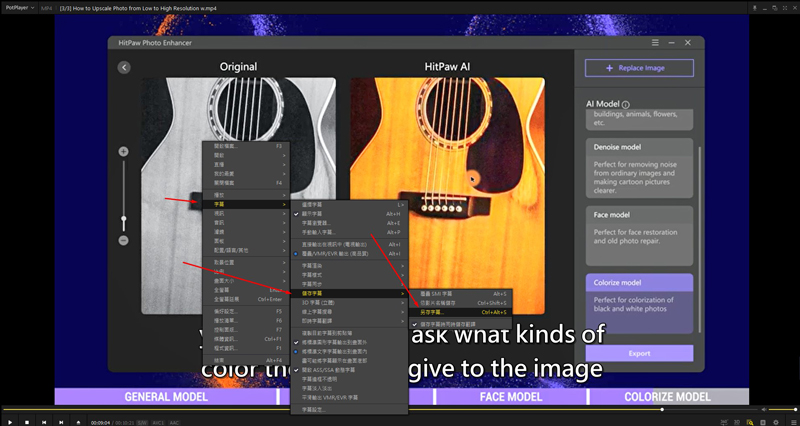This screenshot has height=426, width=800.
Task: Click the PotPlayer seek bar handle
Action: 662,409
